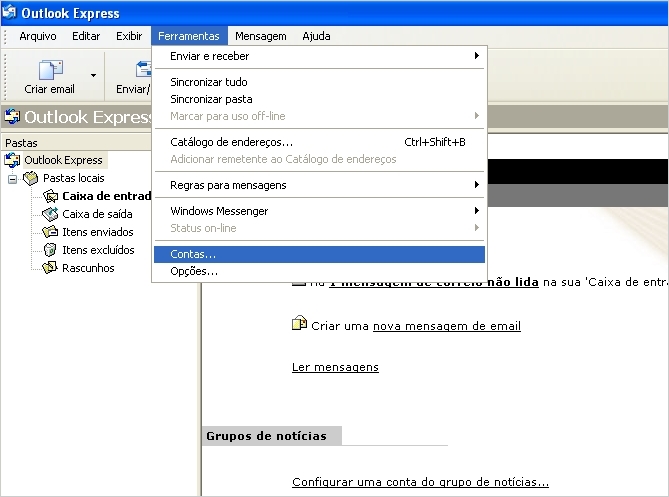
Task: Select the Rascunhos folder icon
Action: point(50,268)
